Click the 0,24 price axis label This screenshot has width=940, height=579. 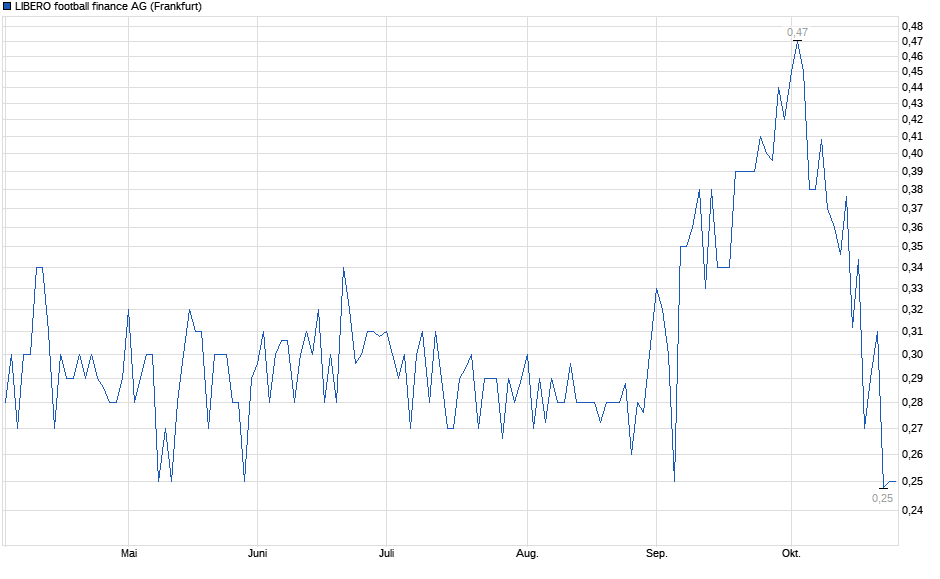[x=911, y=510]
